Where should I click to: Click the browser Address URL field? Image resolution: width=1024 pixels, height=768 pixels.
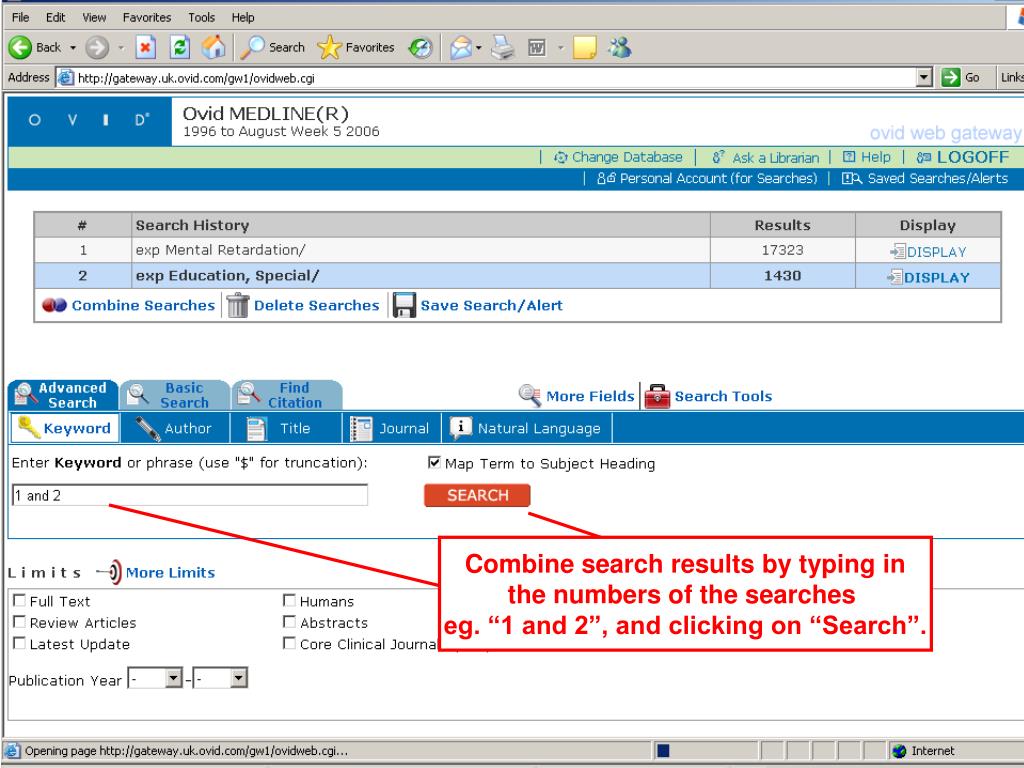pyautogui.click(x=496, y=78)
